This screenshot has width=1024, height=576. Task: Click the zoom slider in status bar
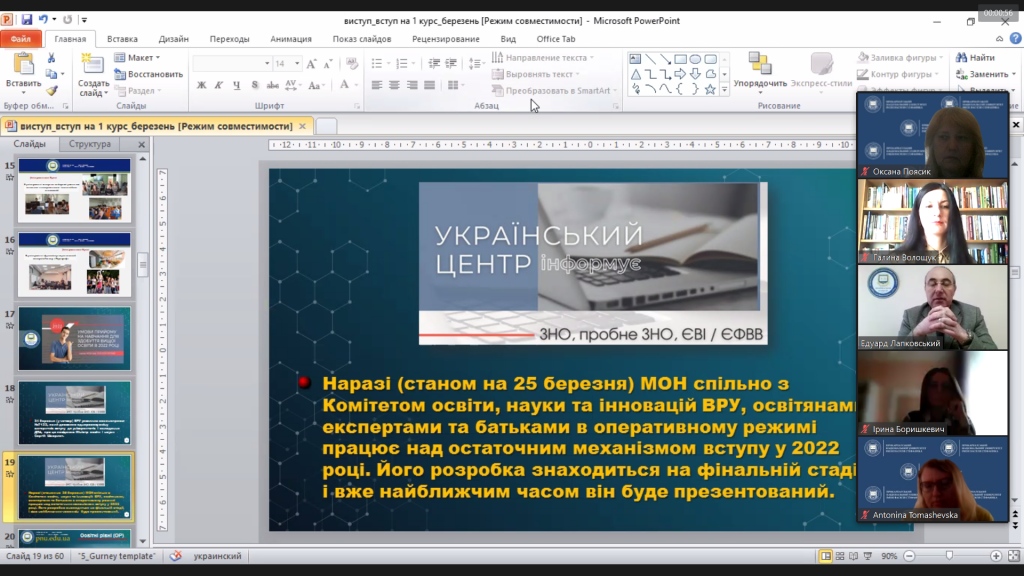(948, 556)
